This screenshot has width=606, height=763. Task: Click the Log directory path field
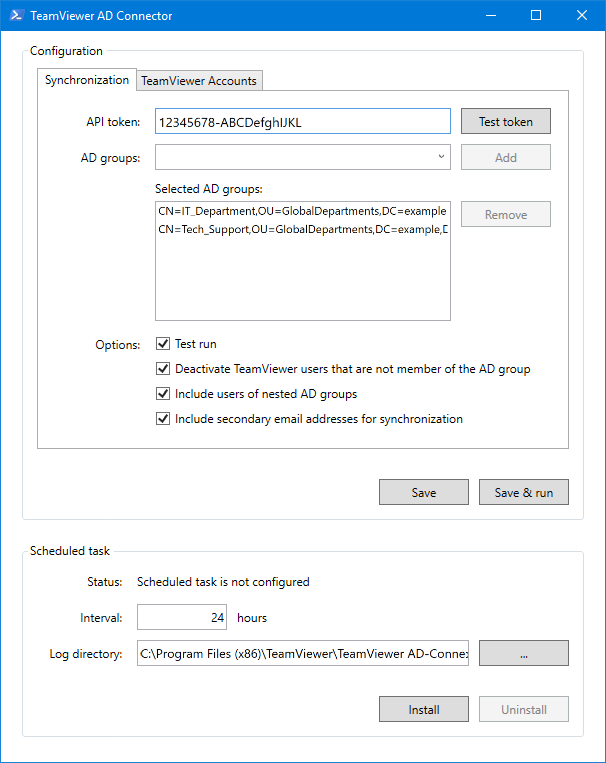(x=303, y=653)
